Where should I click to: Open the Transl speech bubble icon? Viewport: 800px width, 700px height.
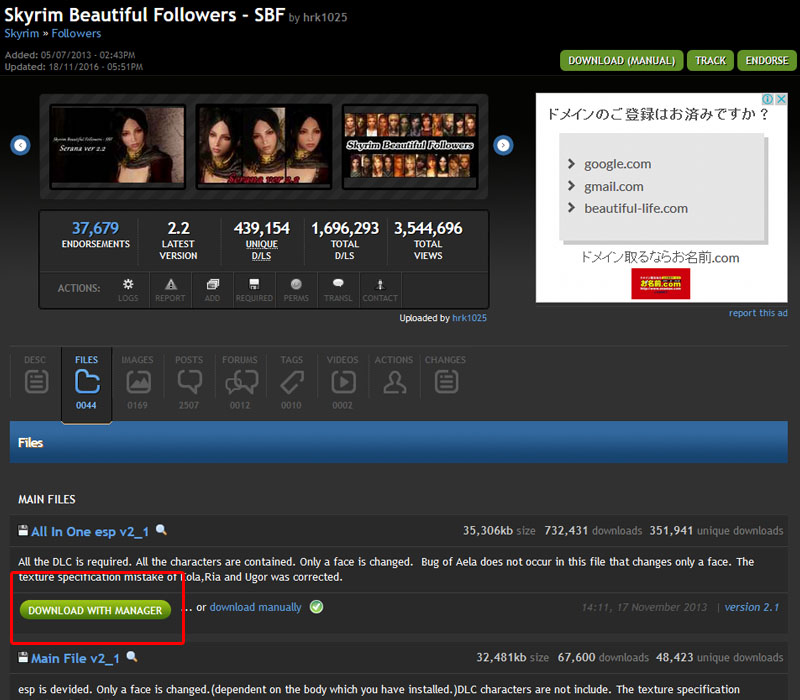(338, 283)
